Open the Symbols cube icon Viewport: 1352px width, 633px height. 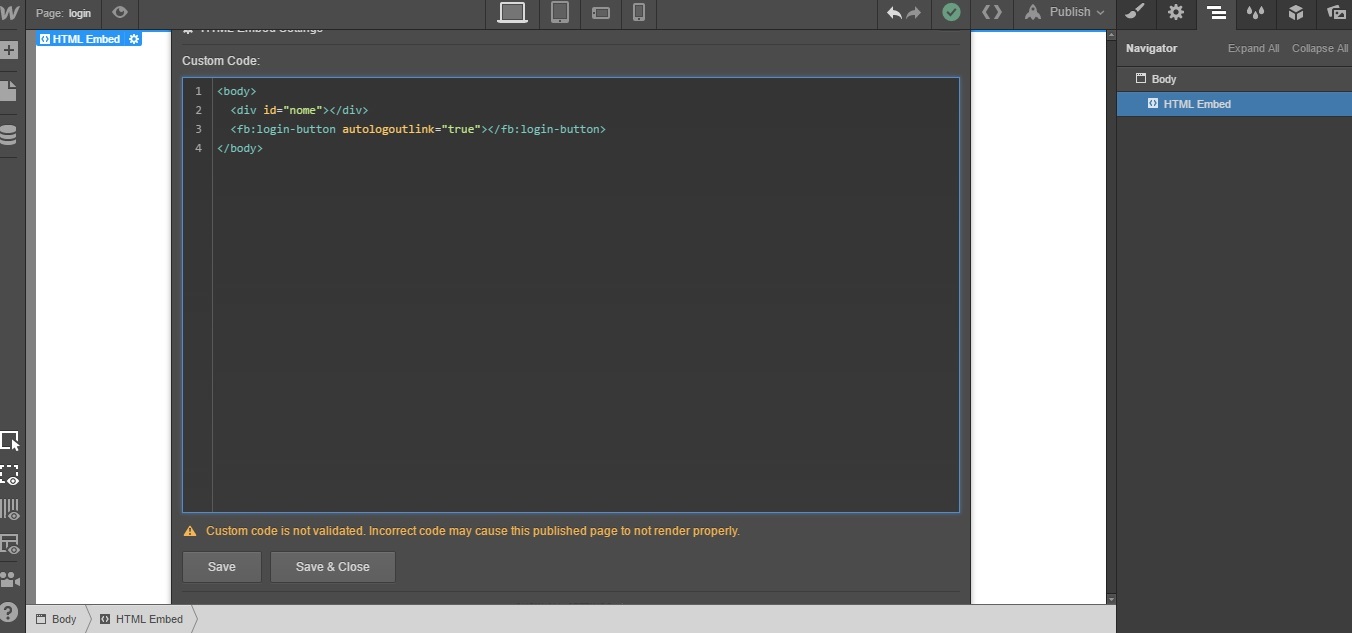coord(1296,13)
